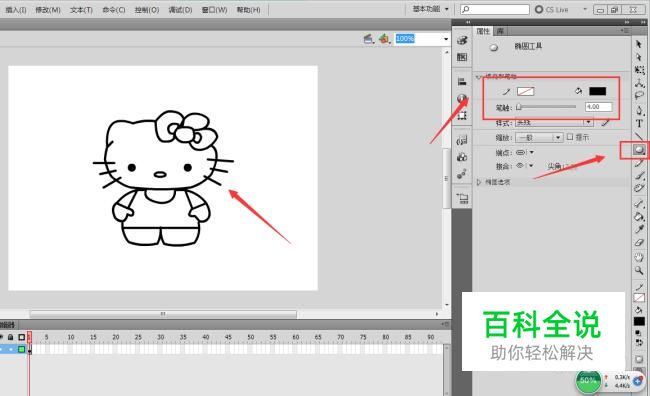The height and width of the screenshot is (396, 650).
Task: Open the 端点 cap style dropdown
Action: (524, 153)
